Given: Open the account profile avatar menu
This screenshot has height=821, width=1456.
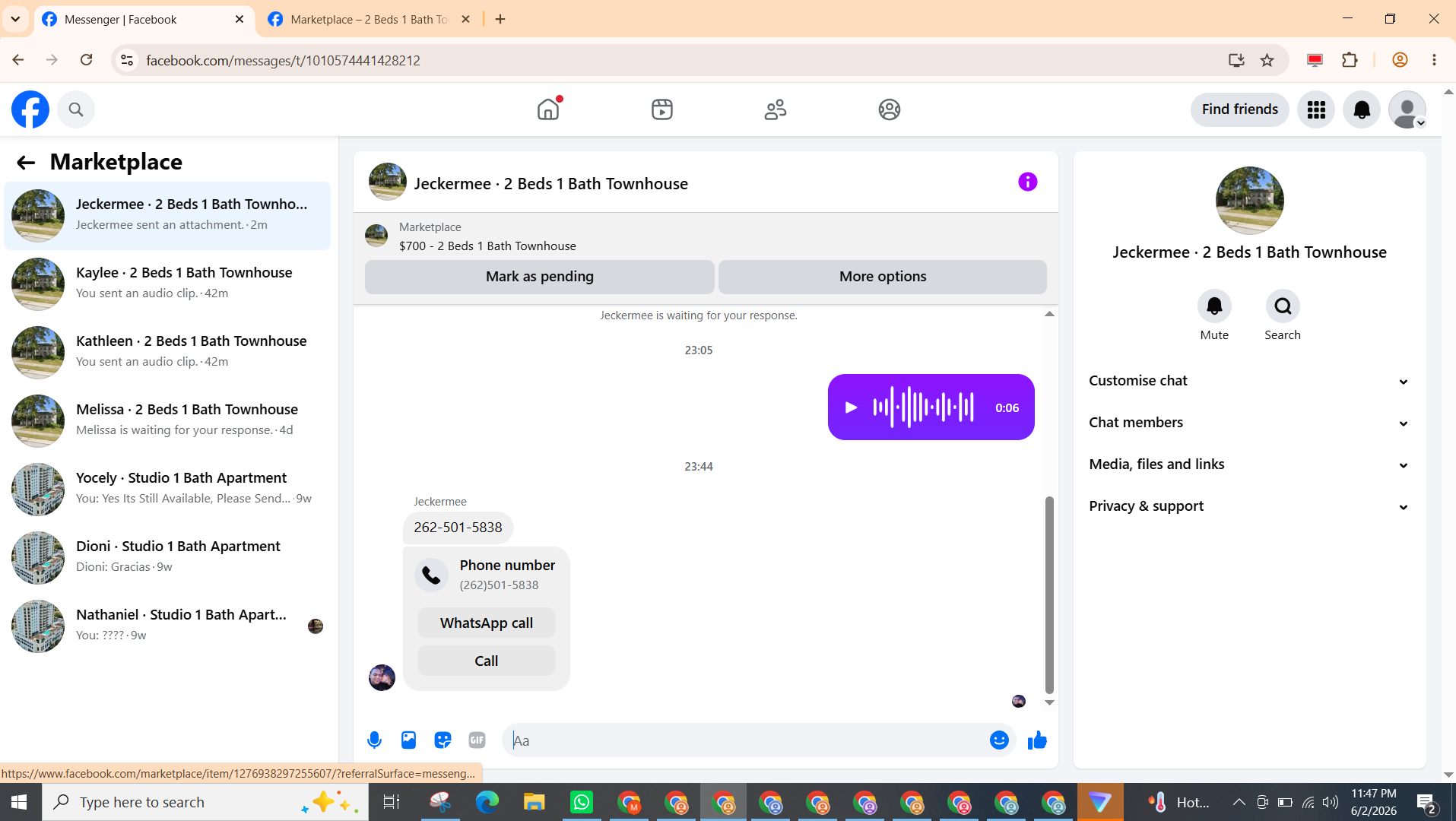Looking at the screenshot, I should coord(1407,109).
